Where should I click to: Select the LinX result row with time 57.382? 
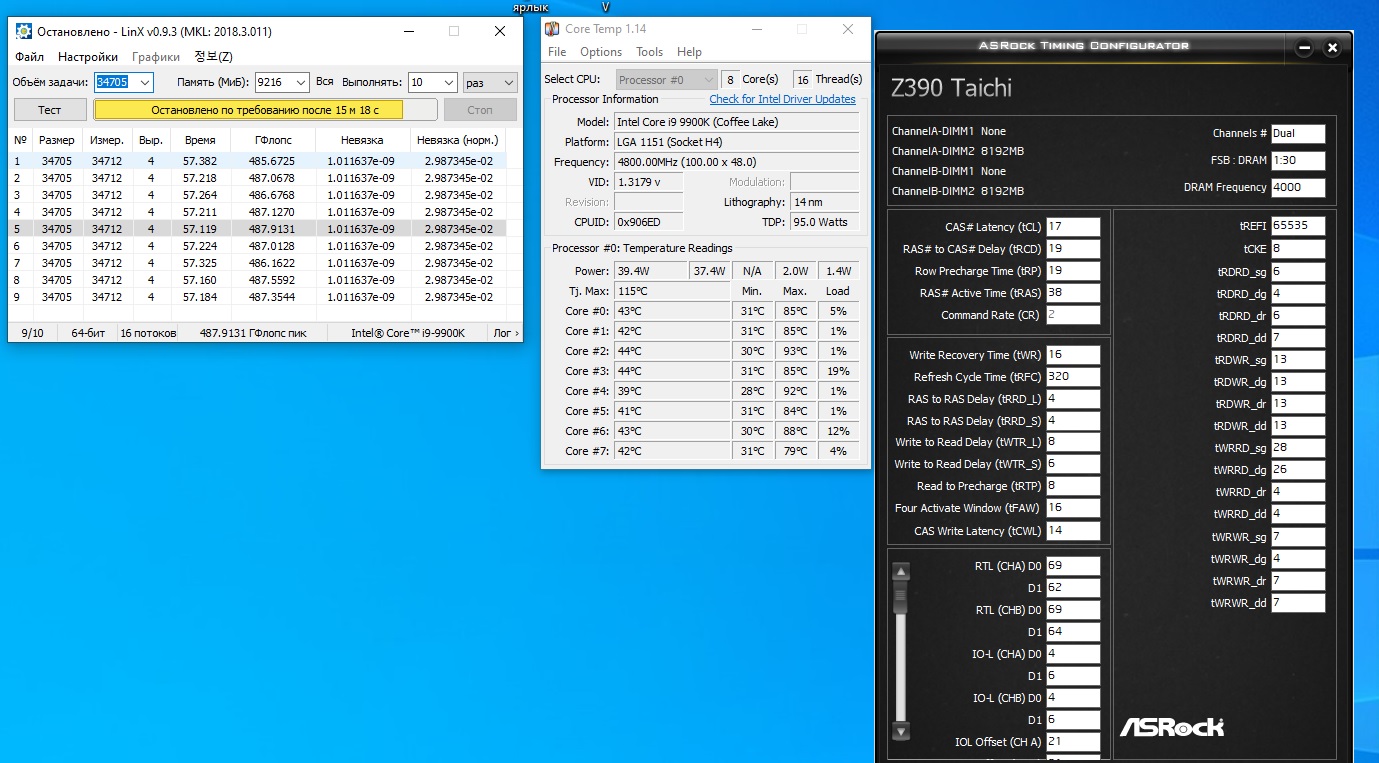point(258,161)
